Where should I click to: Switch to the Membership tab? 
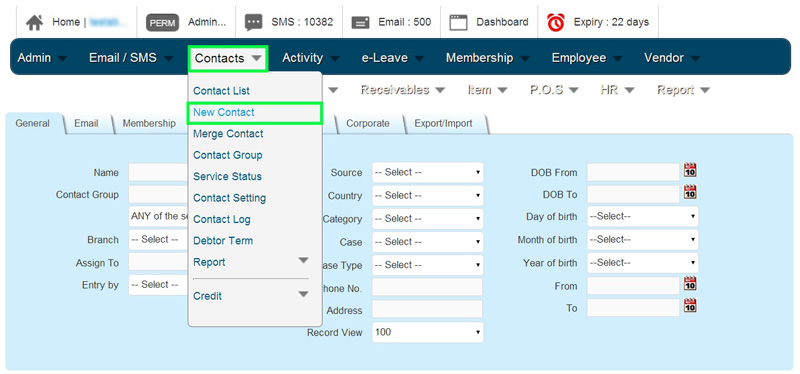(149, 123)
